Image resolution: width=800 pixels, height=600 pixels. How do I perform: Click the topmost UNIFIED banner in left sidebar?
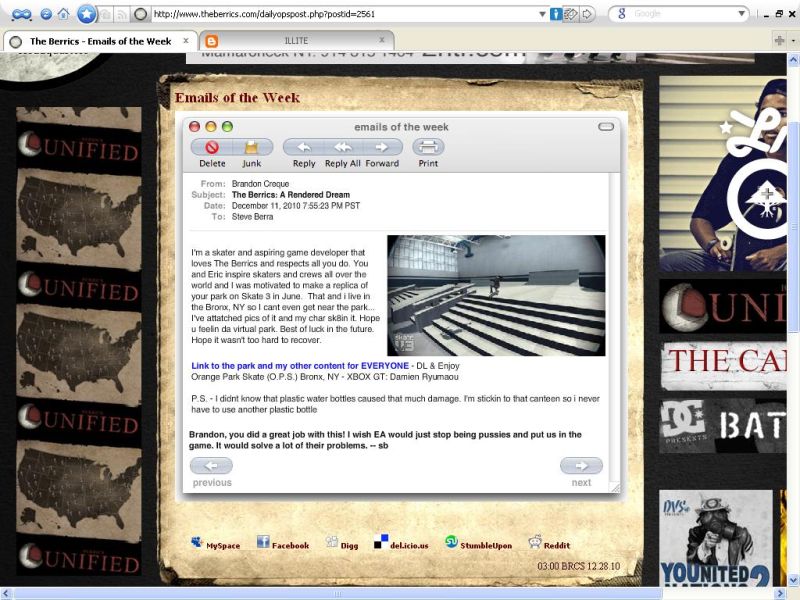coord(79,147)
